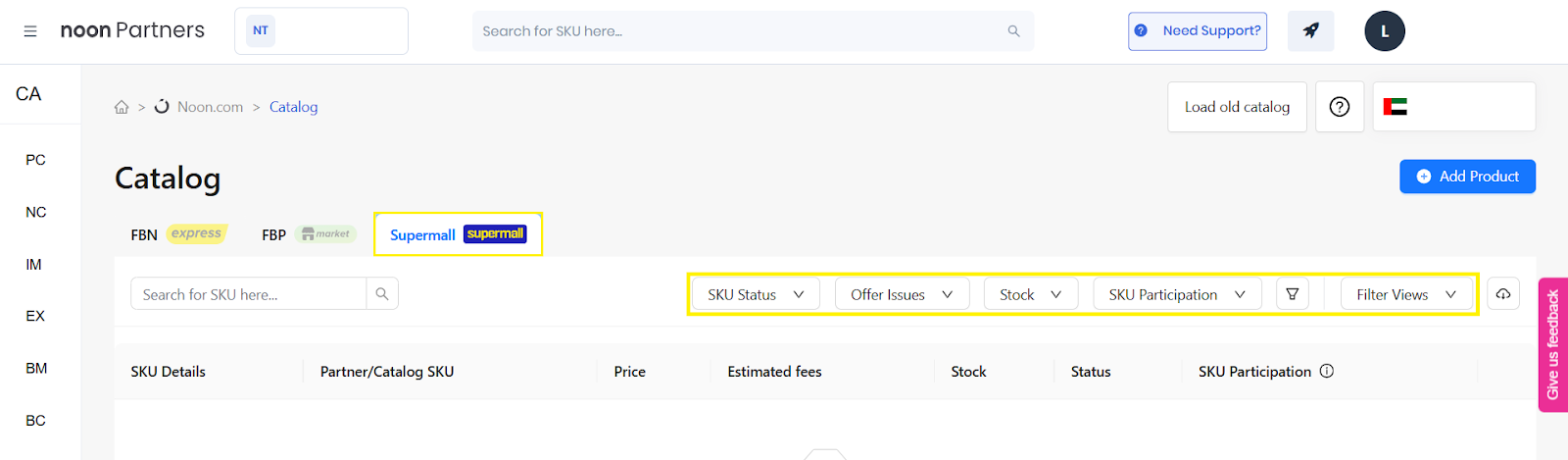
Task: Expand the SKU Status dropdown
Action: pyautogui.click(x=756, y=294)
